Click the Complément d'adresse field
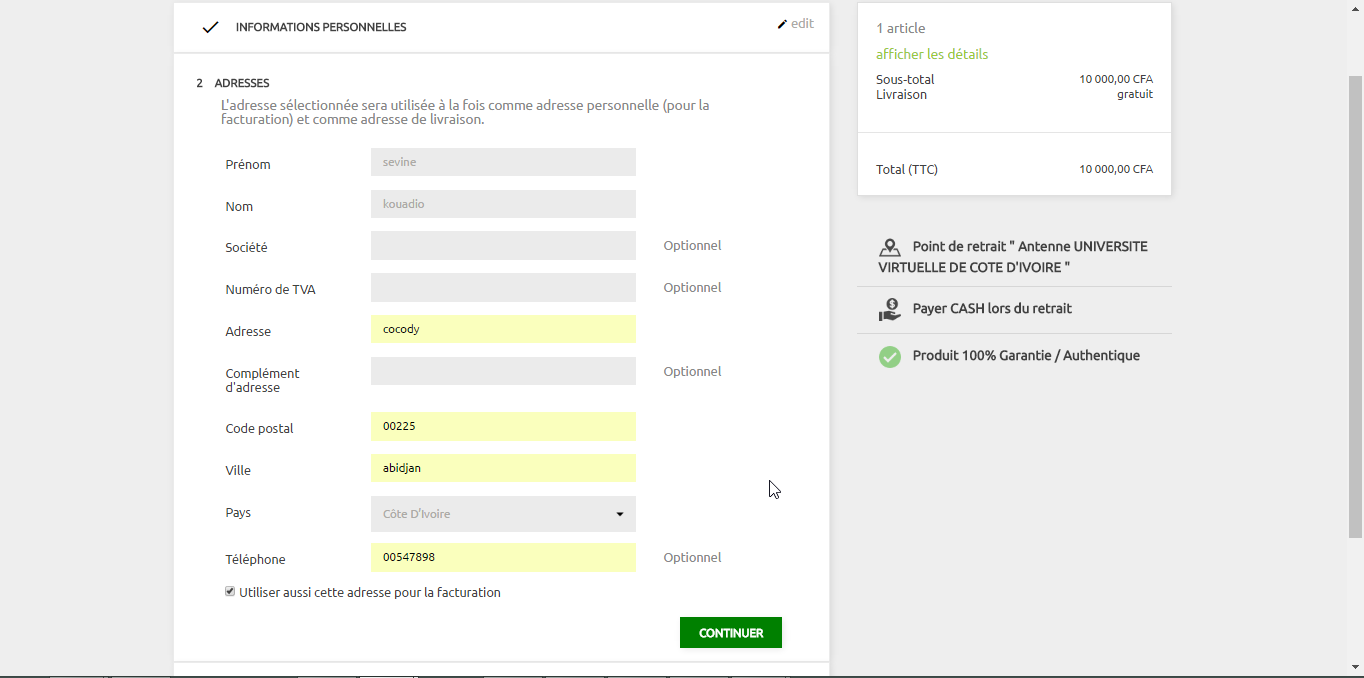Screen dimensions: 1364x678 503,371
